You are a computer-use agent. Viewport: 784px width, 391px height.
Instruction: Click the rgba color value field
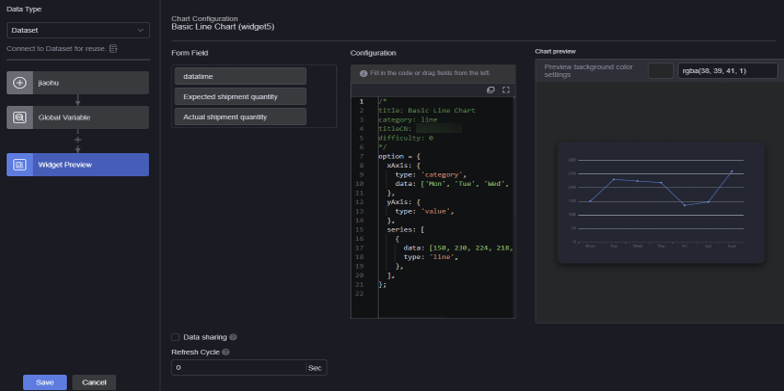tap(728, 71)
